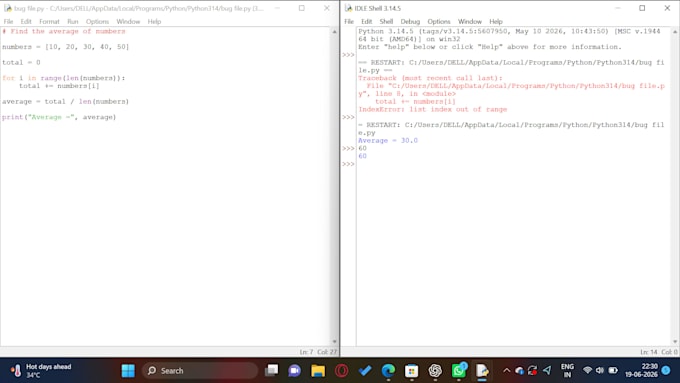Click Python icon in editor title bar
Screen dimensions: 680x383
click(x=7, y=8)
